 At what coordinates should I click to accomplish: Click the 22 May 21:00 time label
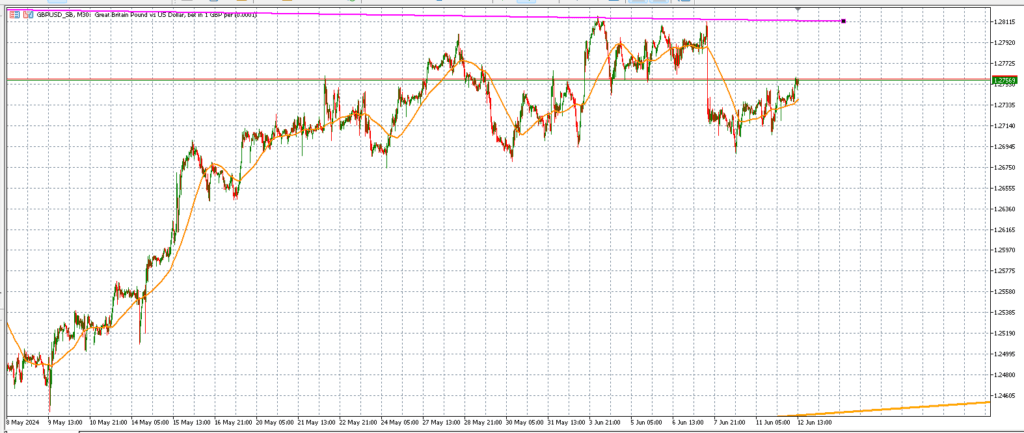point(357,422)
